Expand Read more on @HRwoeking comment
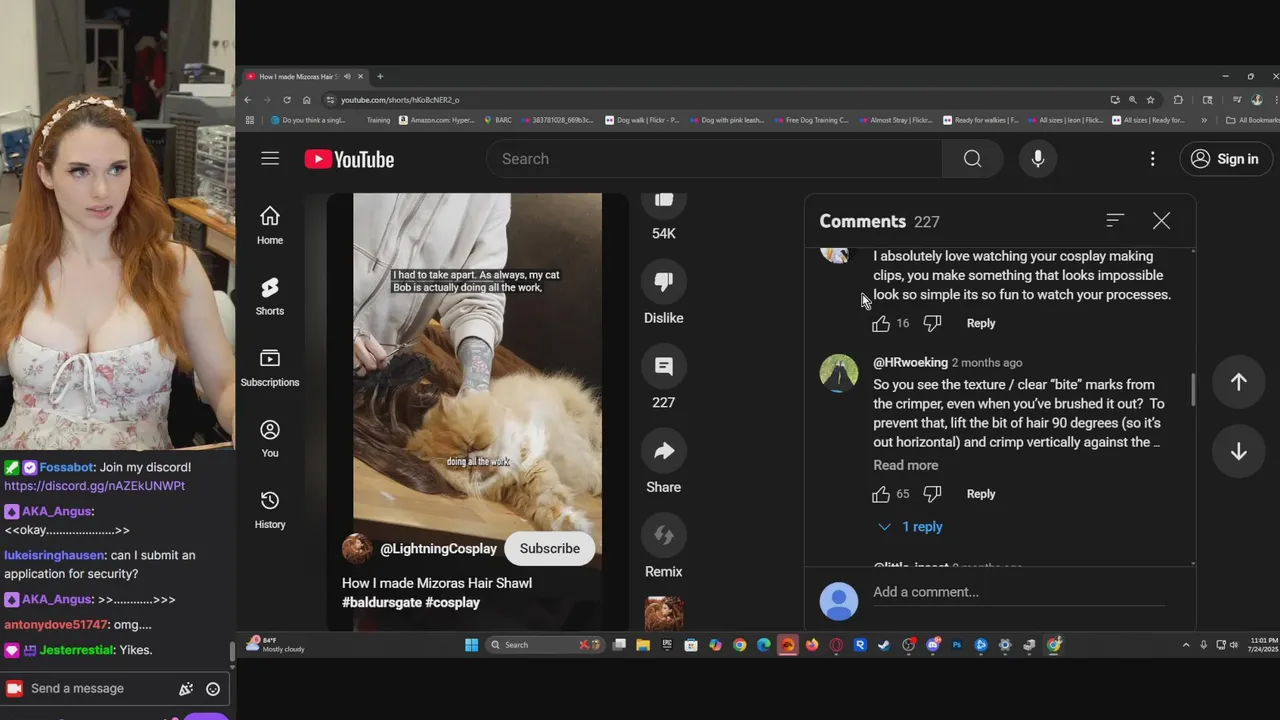The image size is (1280, 720). [905, 465]
